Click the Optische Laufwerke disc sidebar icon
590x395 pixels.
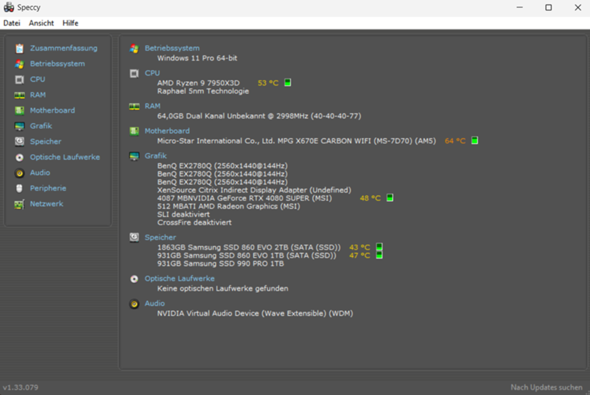(x=20, y=157)
